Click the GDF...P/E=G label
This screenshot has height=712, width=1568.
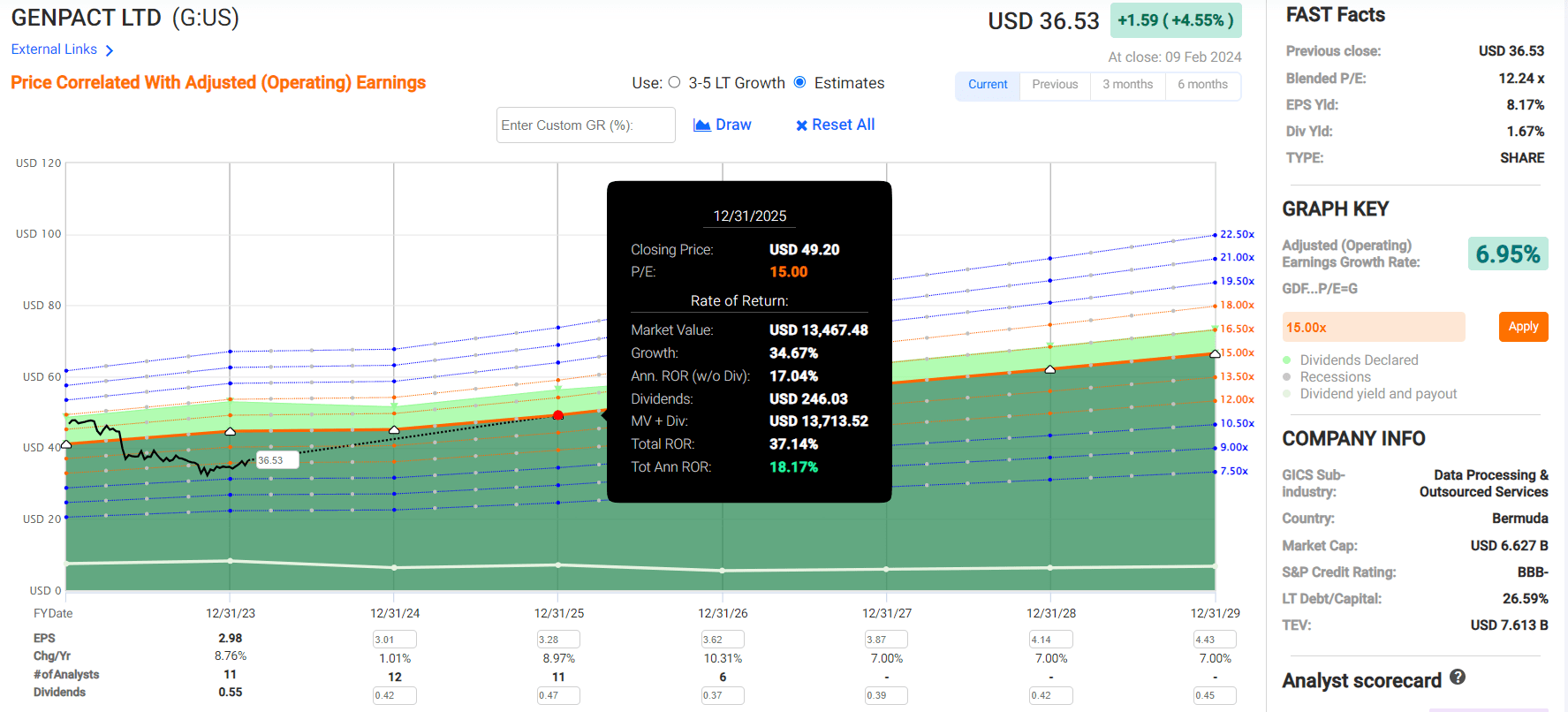[x=1320, y=289]
